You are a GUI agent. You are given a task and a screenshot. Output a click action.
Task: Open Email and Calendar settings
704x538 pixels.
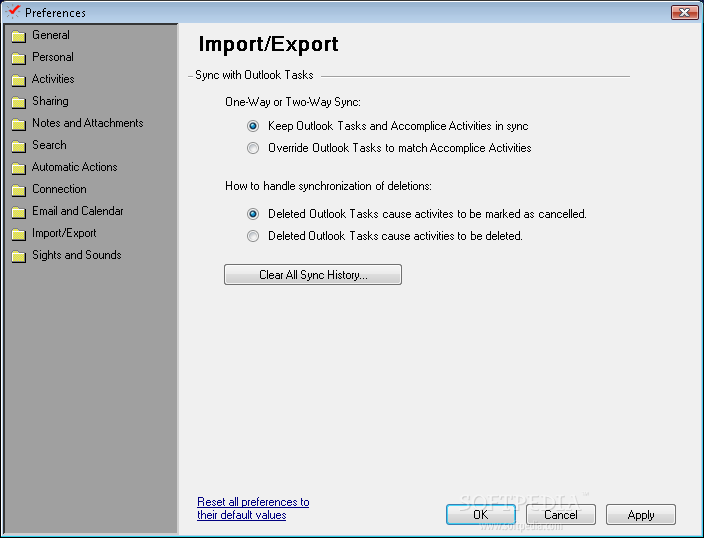click(78, 211)
